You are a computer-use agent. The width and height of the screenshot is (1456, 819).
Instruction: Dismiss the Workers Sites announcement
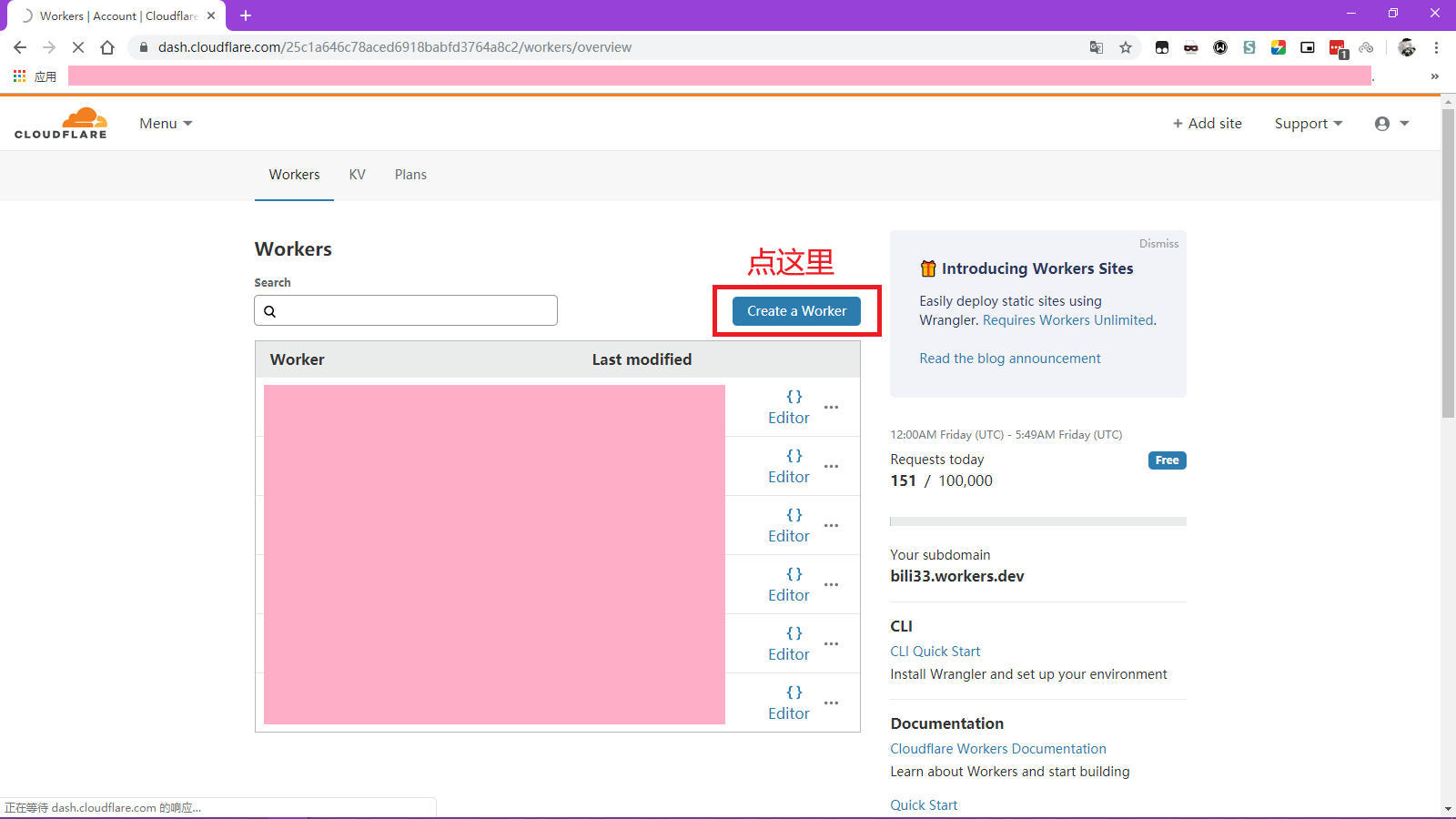(1158, 244)
